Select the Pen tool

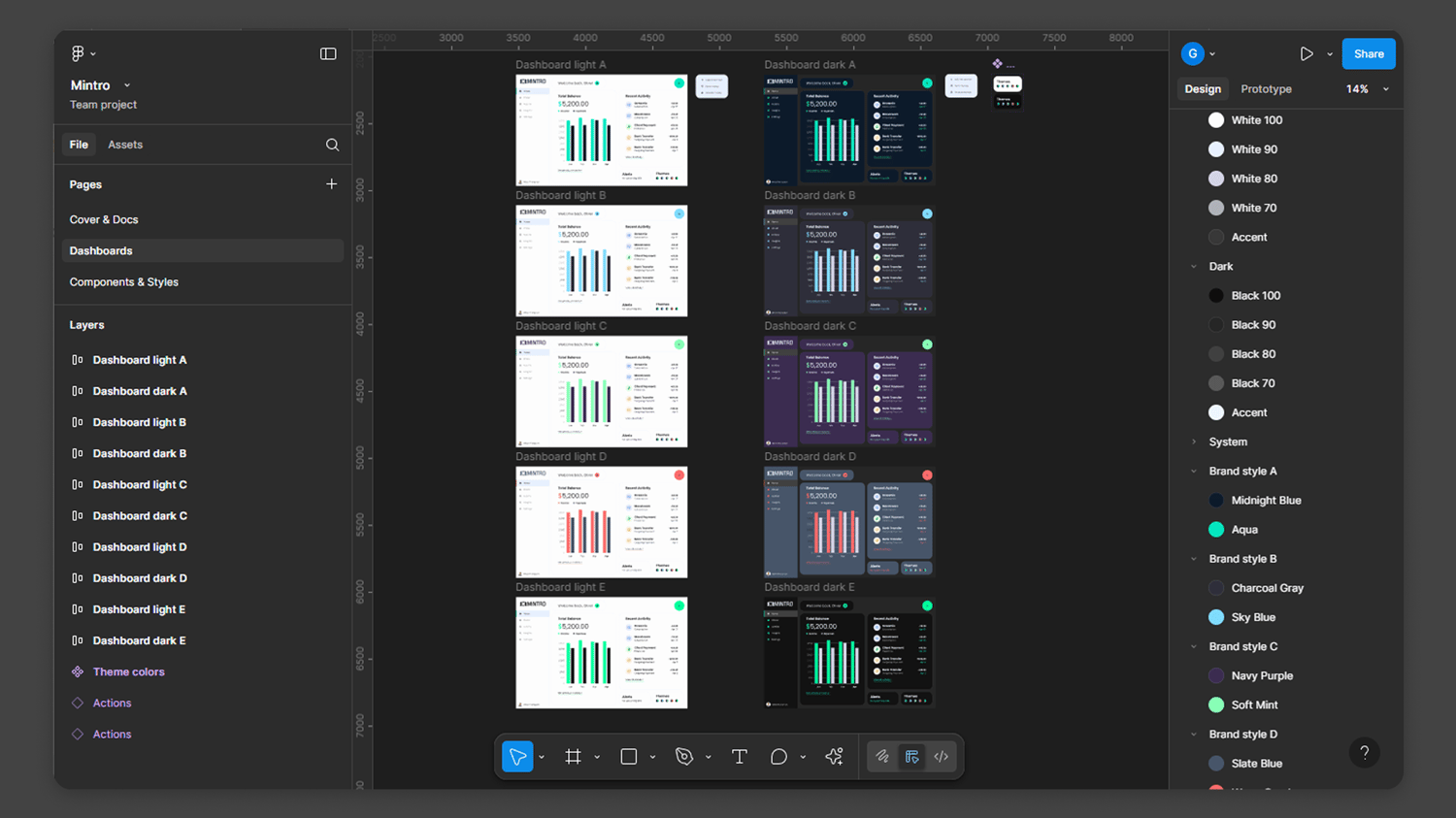[x=684, y=757]
